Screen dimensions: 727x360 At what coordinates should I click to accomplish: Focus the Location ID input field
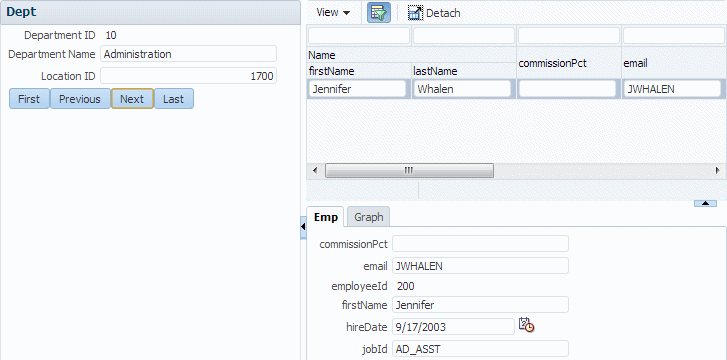click(x=188, y=76)
